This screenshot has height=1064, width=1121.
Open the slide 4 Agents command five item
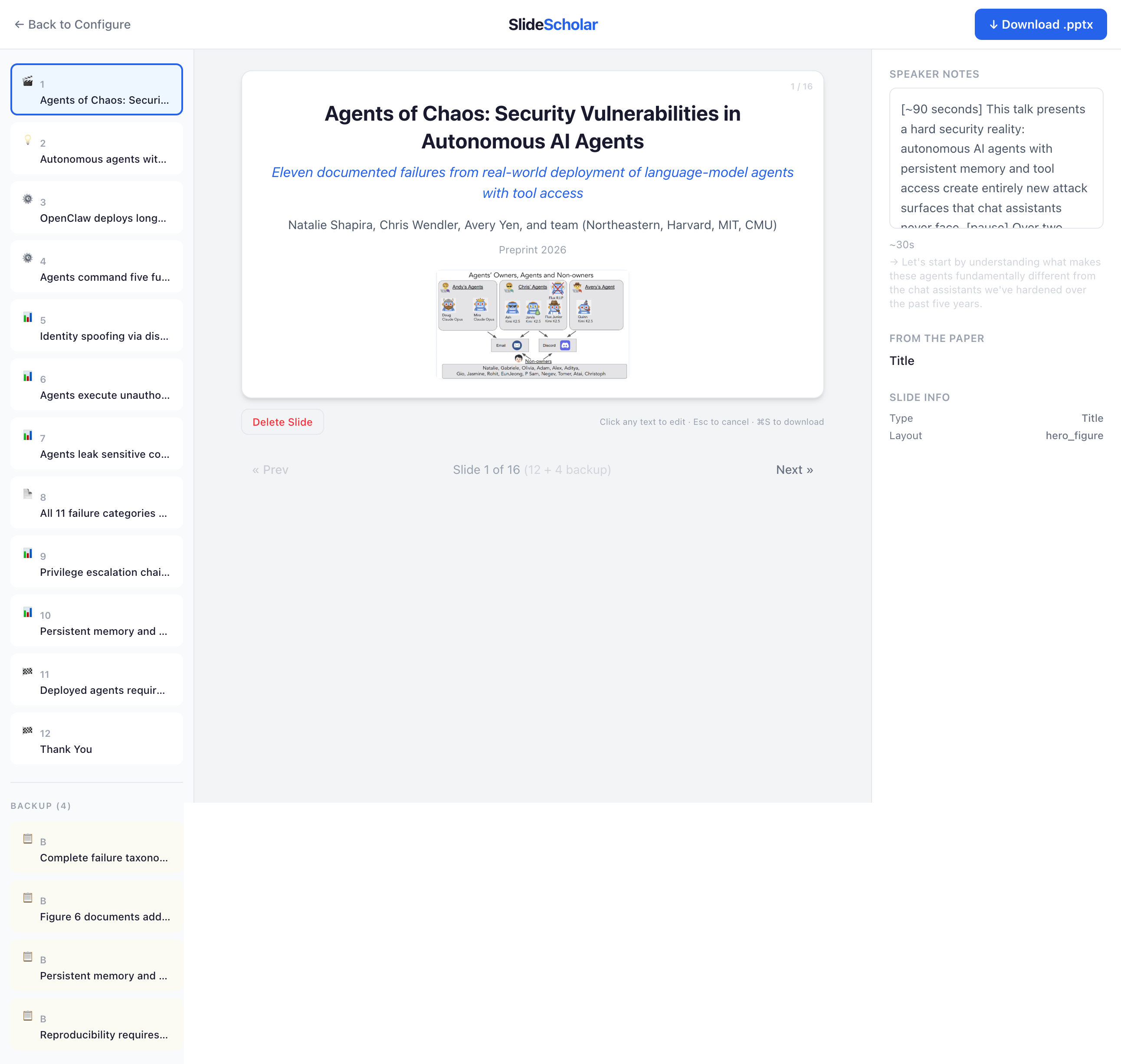pyautogui.click(x=96, y=267)
